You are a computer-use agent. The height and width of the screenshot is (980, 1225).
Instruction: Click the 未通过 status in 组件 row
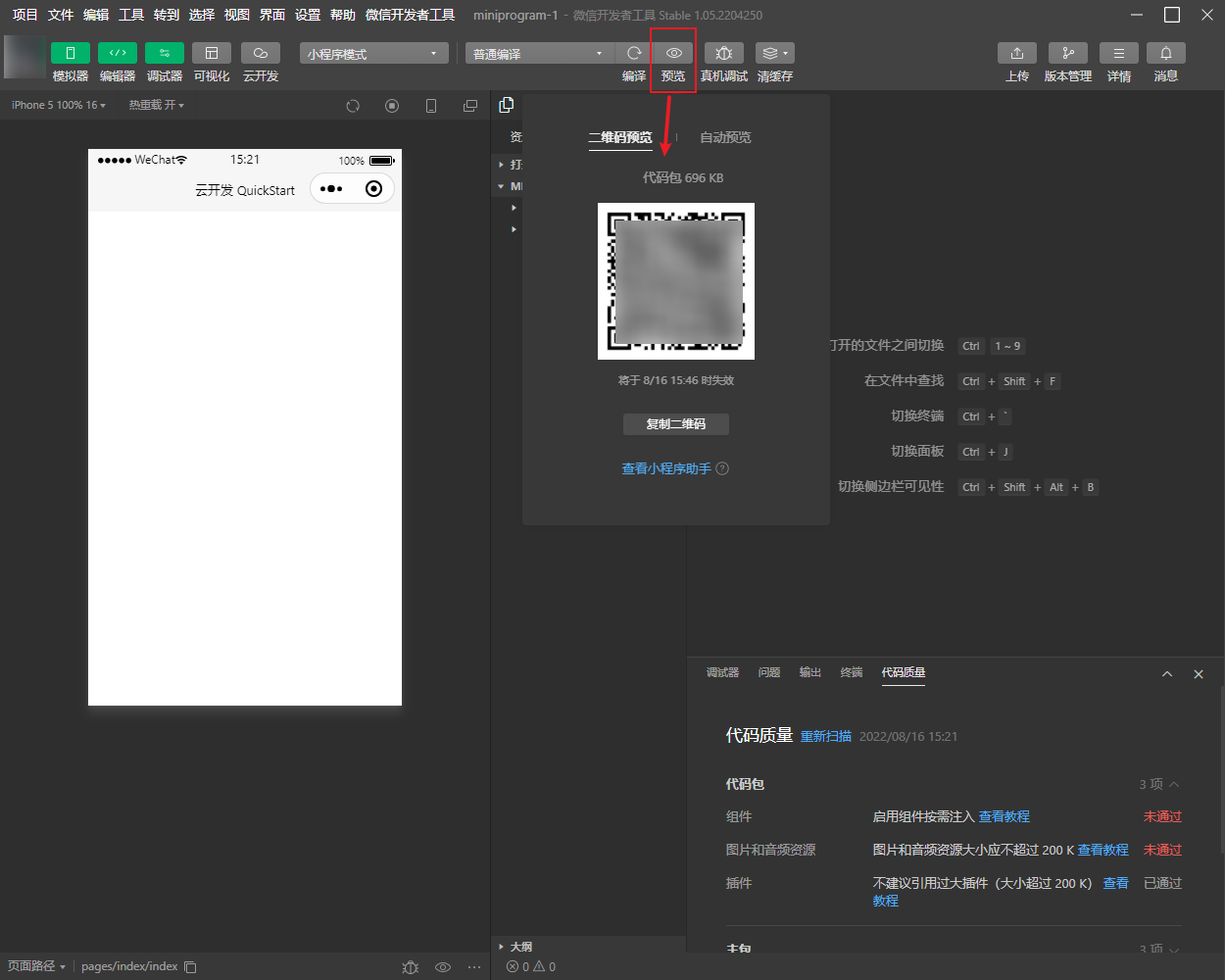[1162, 816]
